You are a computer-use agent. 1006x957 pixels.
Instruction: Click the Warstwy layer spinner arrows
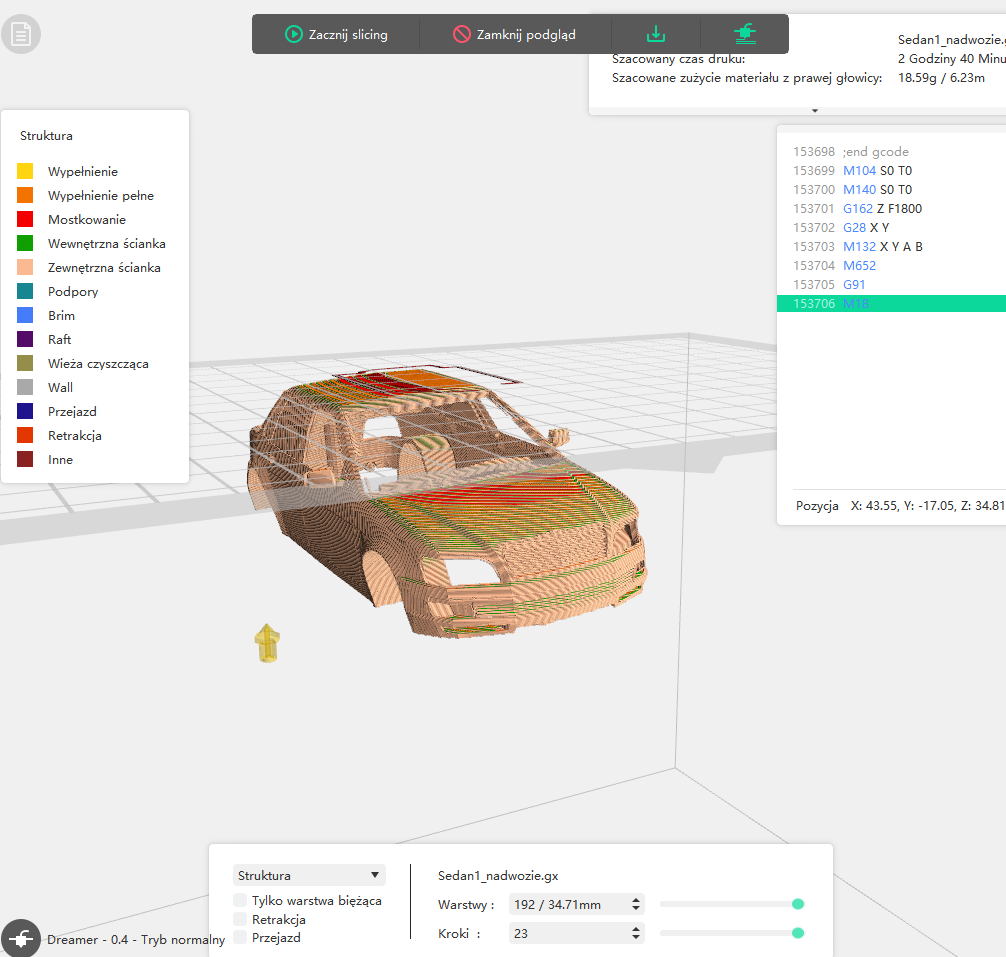click(636, 904)
